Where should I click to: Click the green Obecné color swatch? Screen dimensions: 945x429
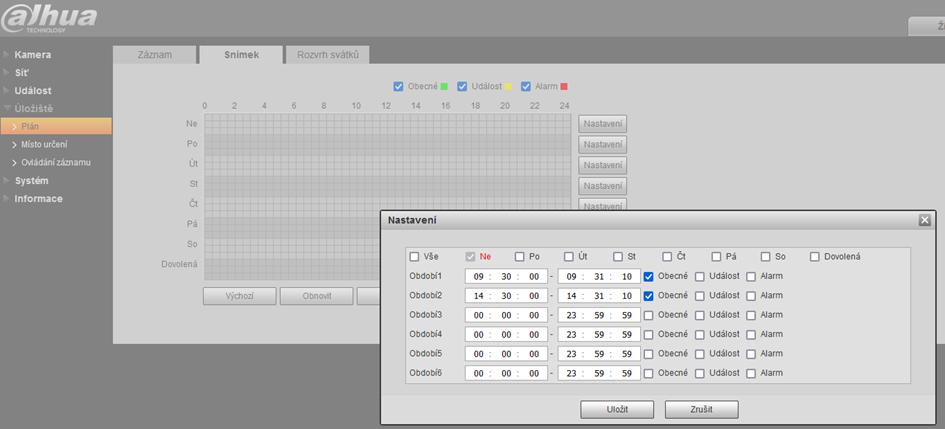[445, 87]
